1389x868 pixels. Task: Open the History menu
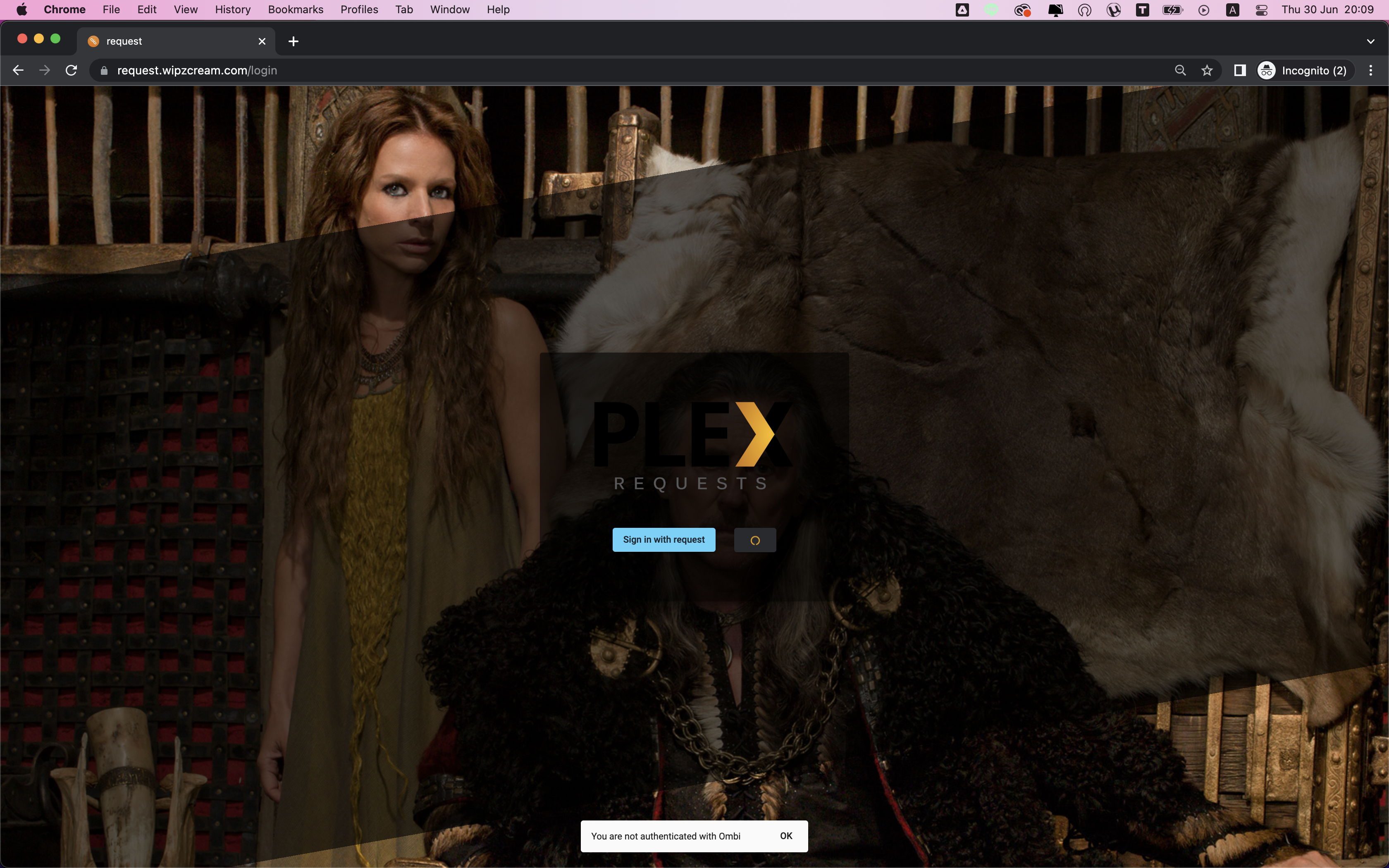[232, 10]
